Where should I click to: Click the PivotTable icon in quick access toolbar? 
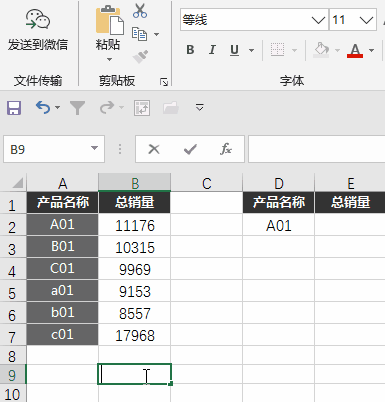[142, 108]
